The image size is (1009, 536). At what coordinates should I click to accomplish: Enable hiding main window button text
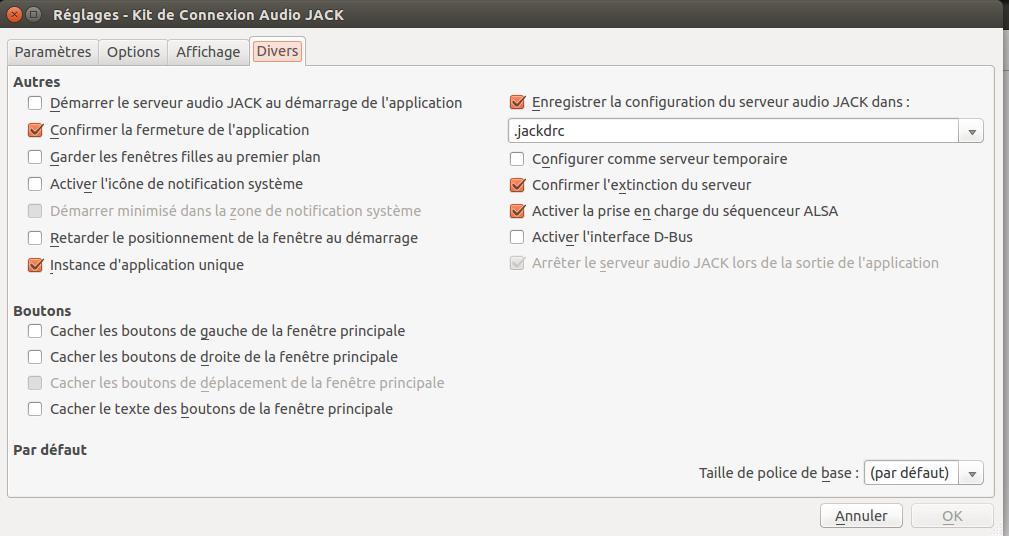pyautogui.click(x=36, y=409)
